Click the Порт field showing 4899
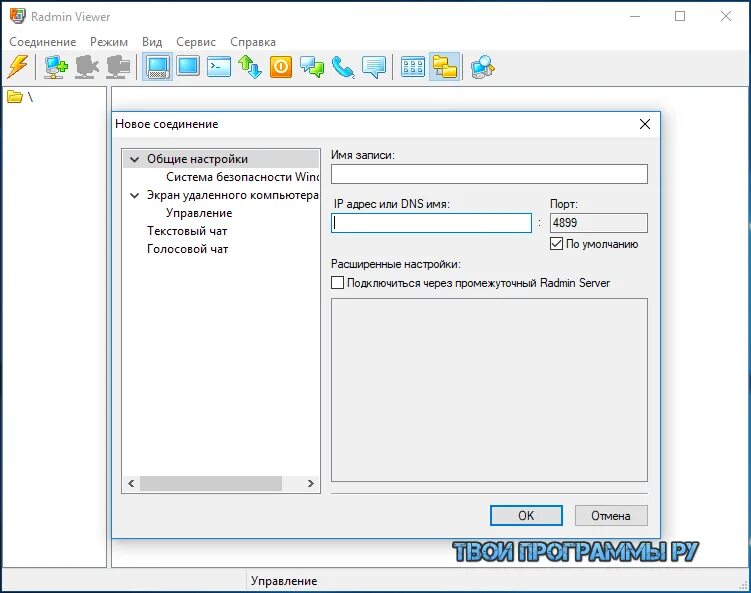 (599, 223)
